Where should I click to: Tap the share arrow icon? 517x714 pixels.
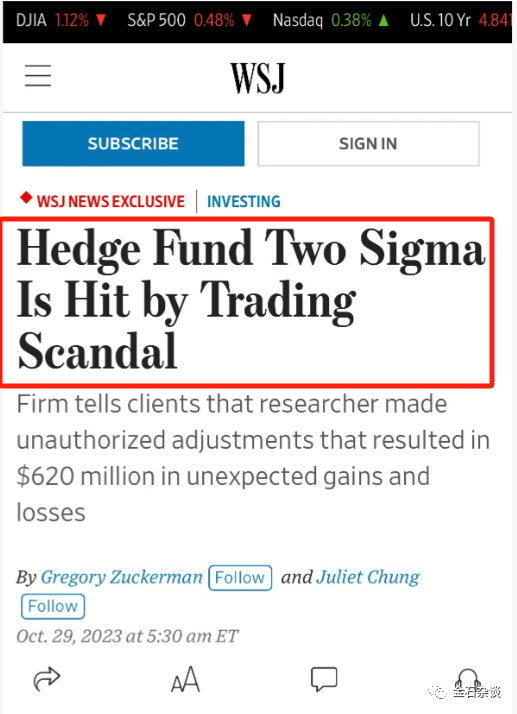[47, 679]
